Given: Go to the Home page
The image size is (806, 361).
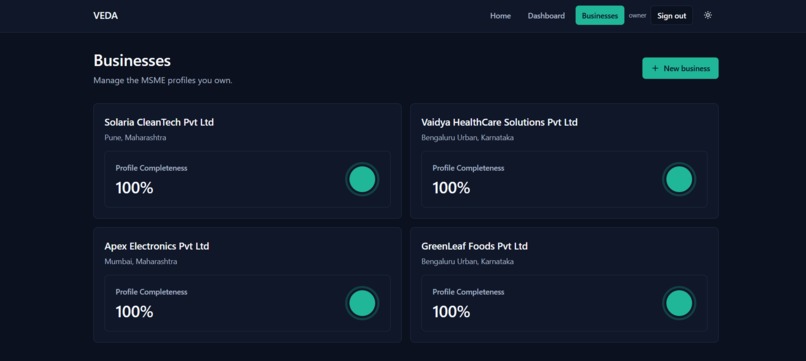Looking at the screenshot, I should coord(500,16).
